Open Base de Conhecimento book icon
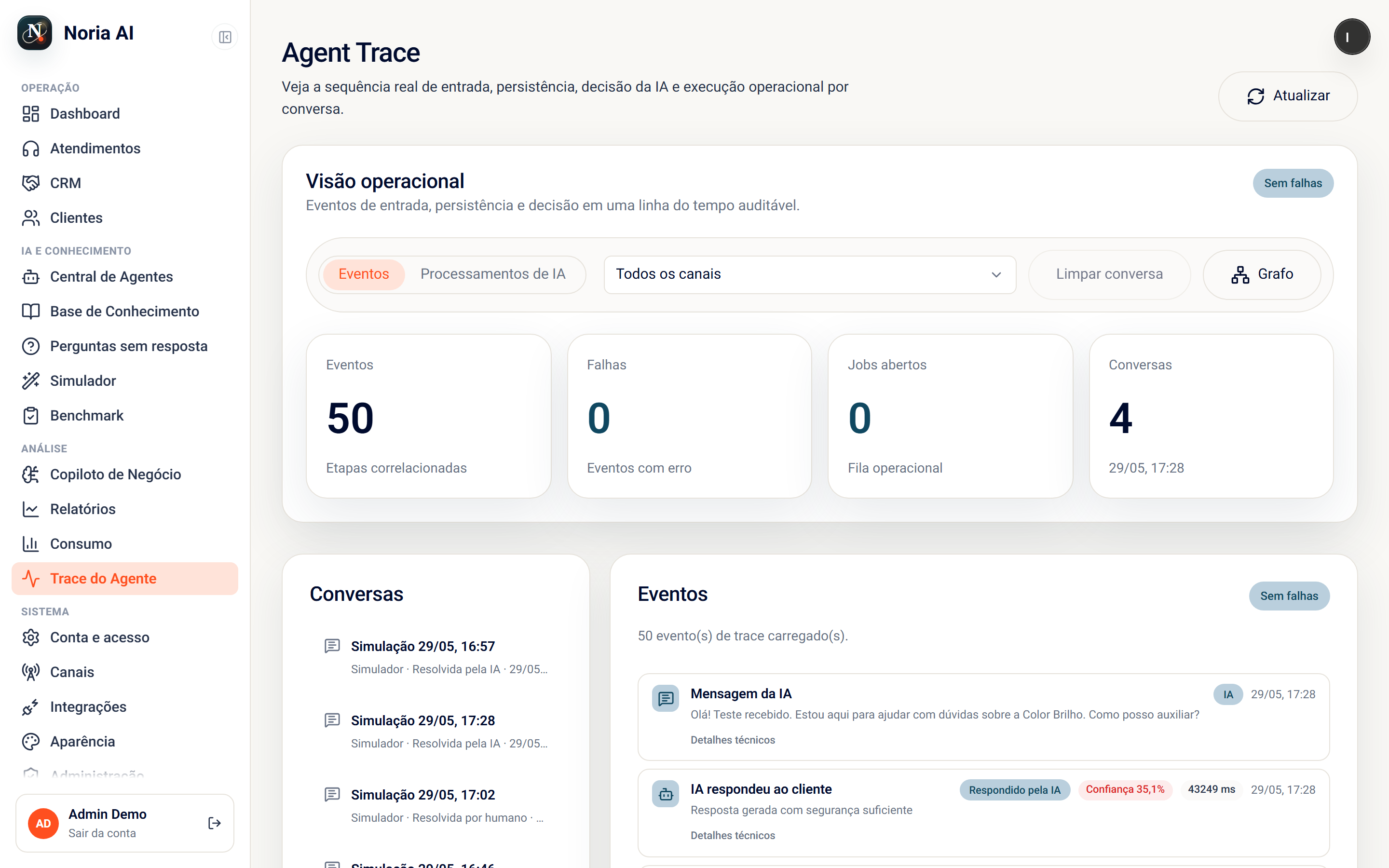Image resolution: width=1389 pixels, height=868 pixels. click(30, 312)
